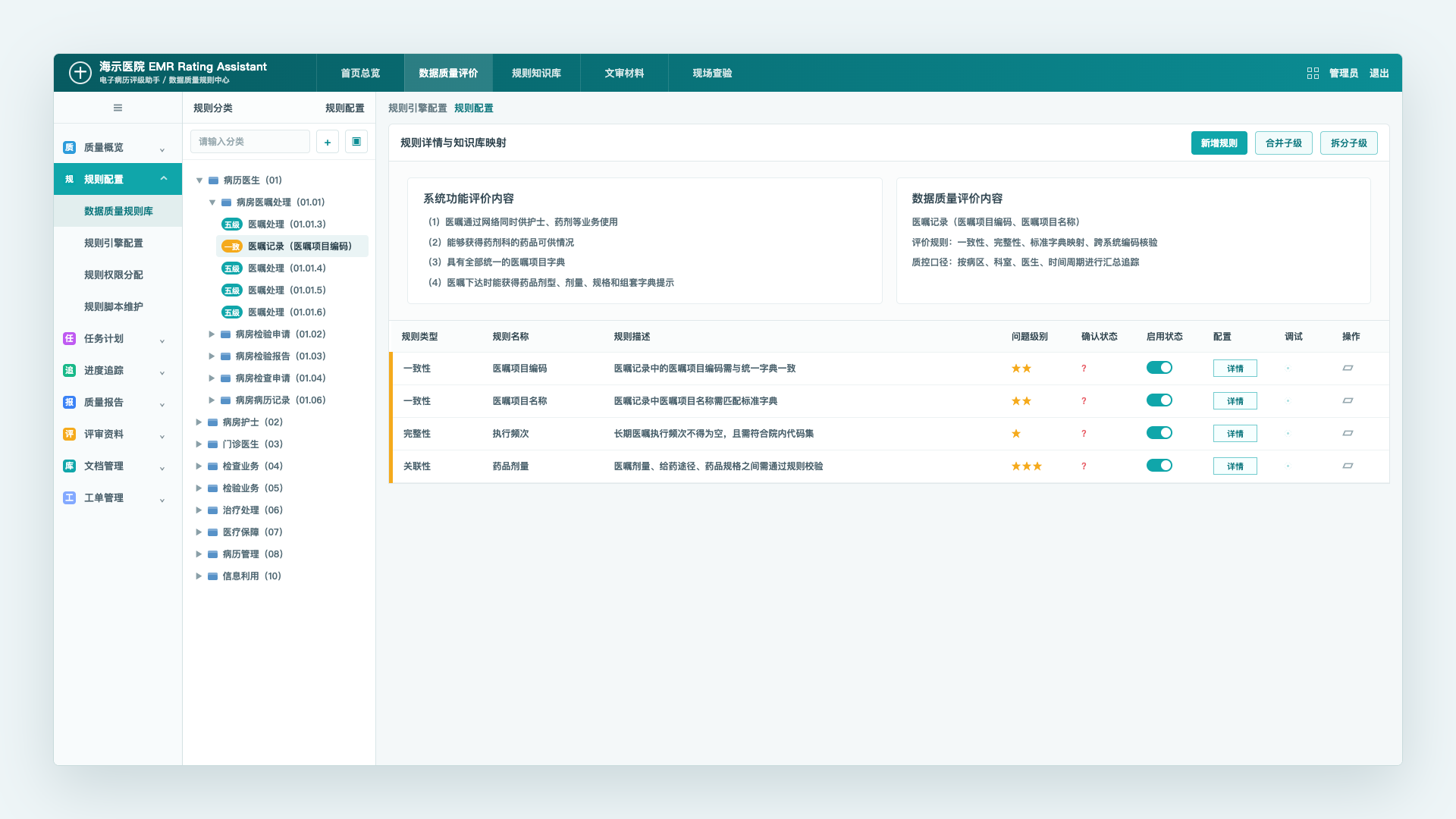Viewport: 1456px width, 819px height.
Task: Select 规则权限分配 in the sidebar submenu
Action: pyautogui.click(x=118, y=275)
